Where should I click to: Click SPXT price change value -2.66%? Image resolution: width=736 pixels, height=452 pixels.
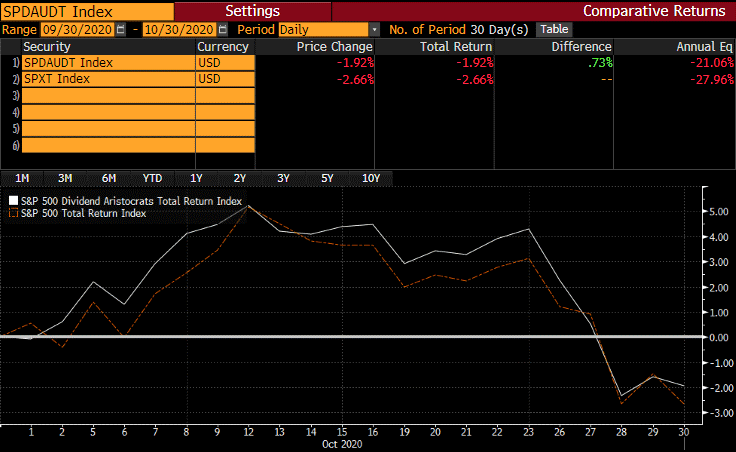point(355,79)
